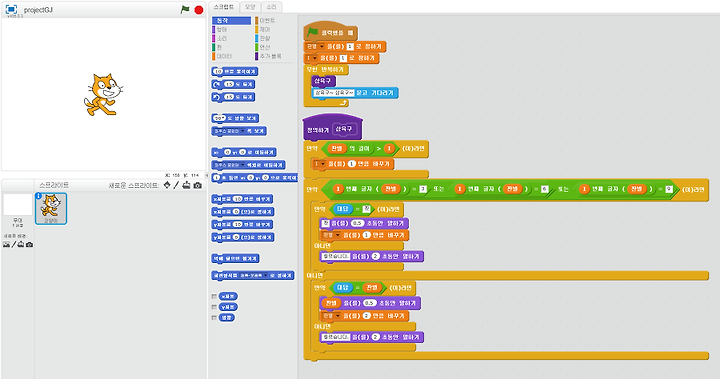Select the stage backdrop thumbnail
Screen dimensions: 720x379
pyautogui.click(x=17, y=204)
